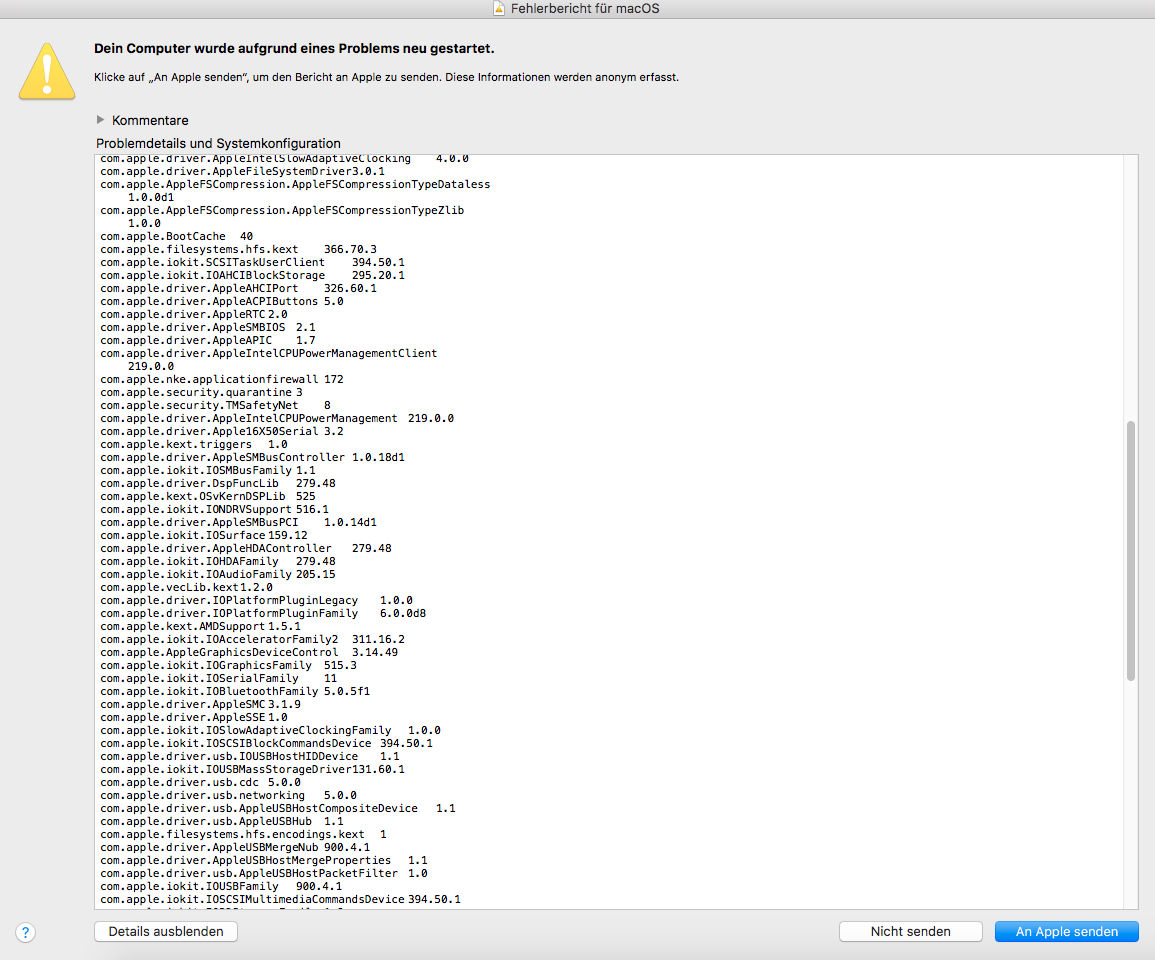Click the AppleUSBHostMergeProperties 1.1 line
Image resolution: width=1155 pixels, height=960 pixels.
264,861
